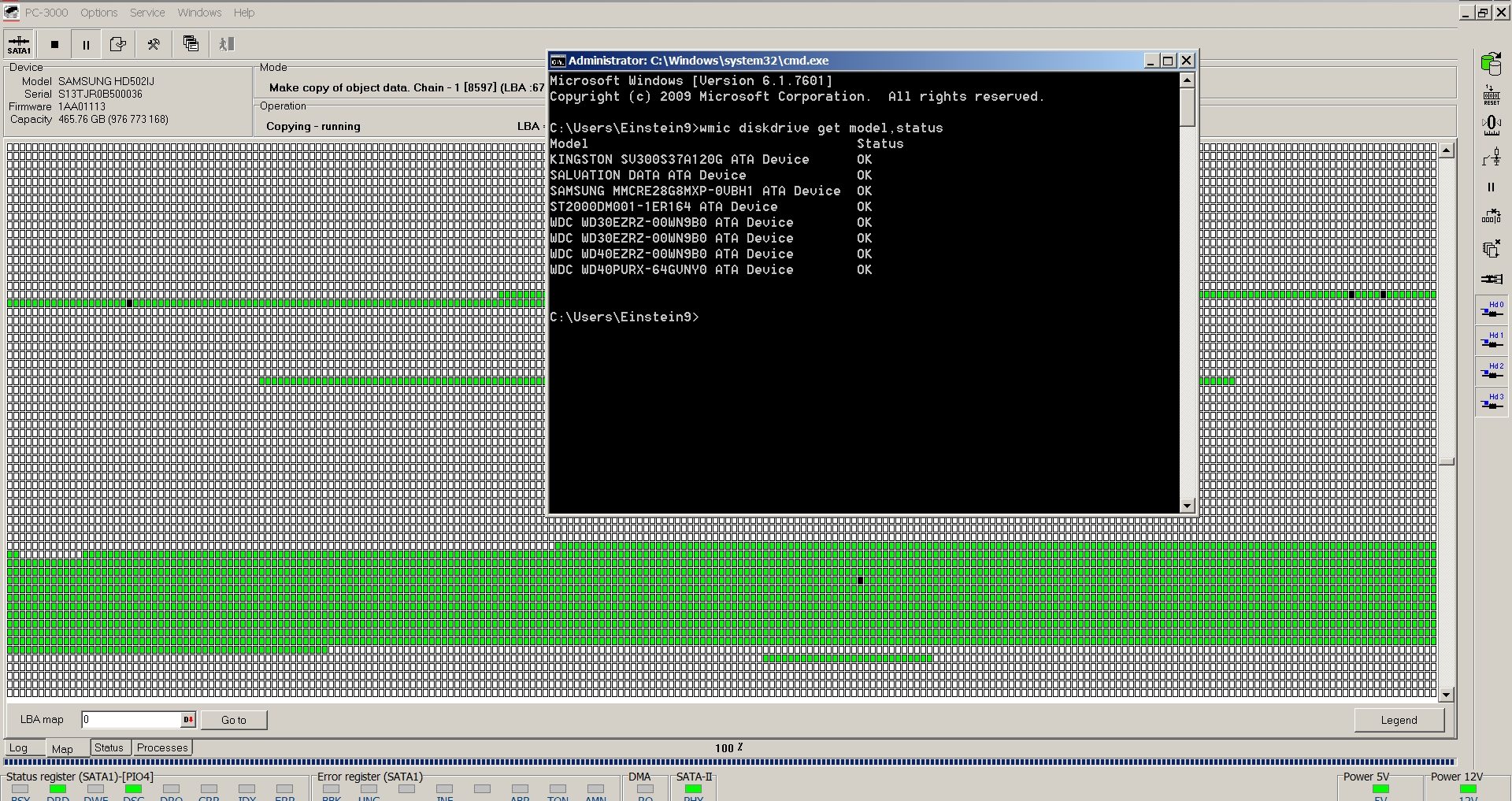Click 'WDC WD40PURX-64GVNY0 ATA Device' line in cmd
1512x801 pixels.
672,269
